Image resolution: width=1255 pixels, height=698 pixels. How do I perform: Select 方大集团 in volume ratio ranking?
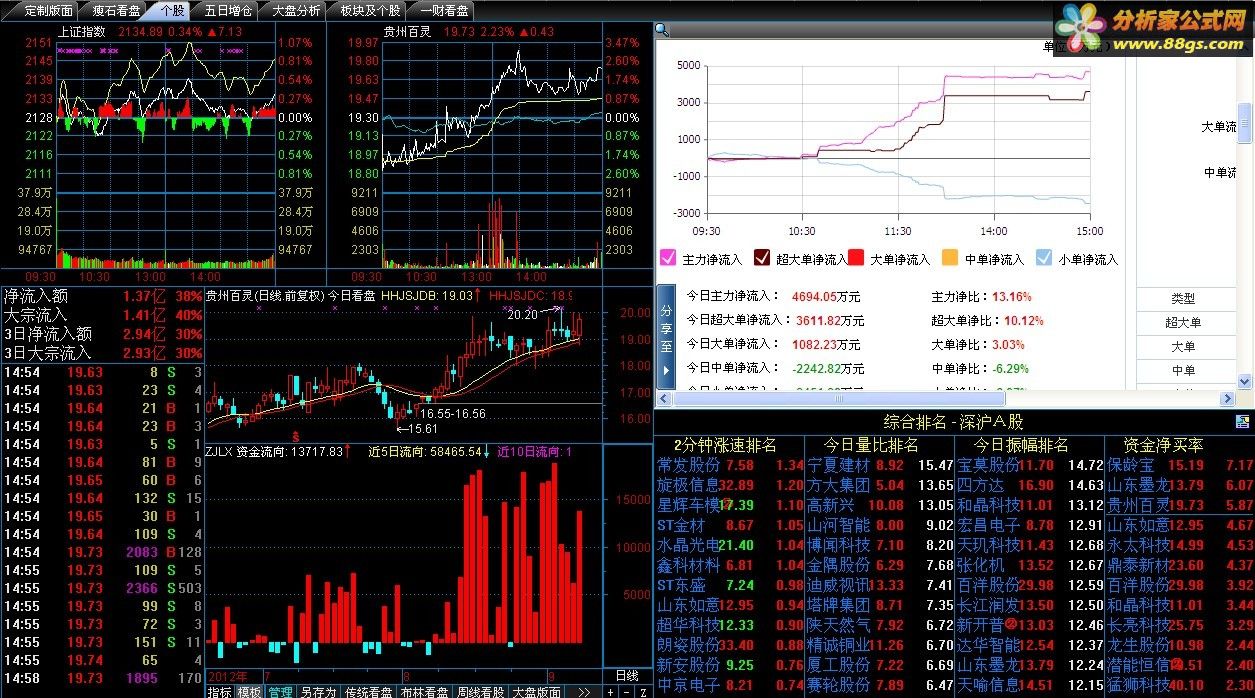point(838,485)
